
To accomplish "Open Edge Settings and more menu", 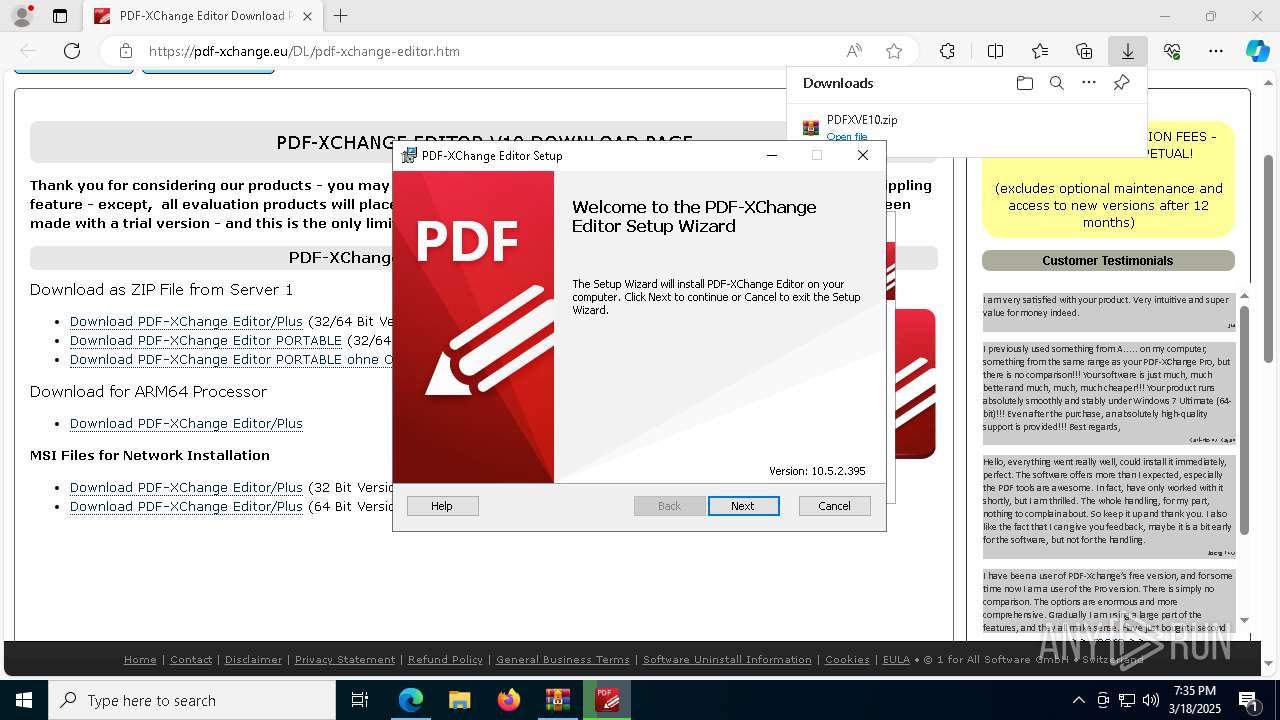I will tap(1216, 51).
